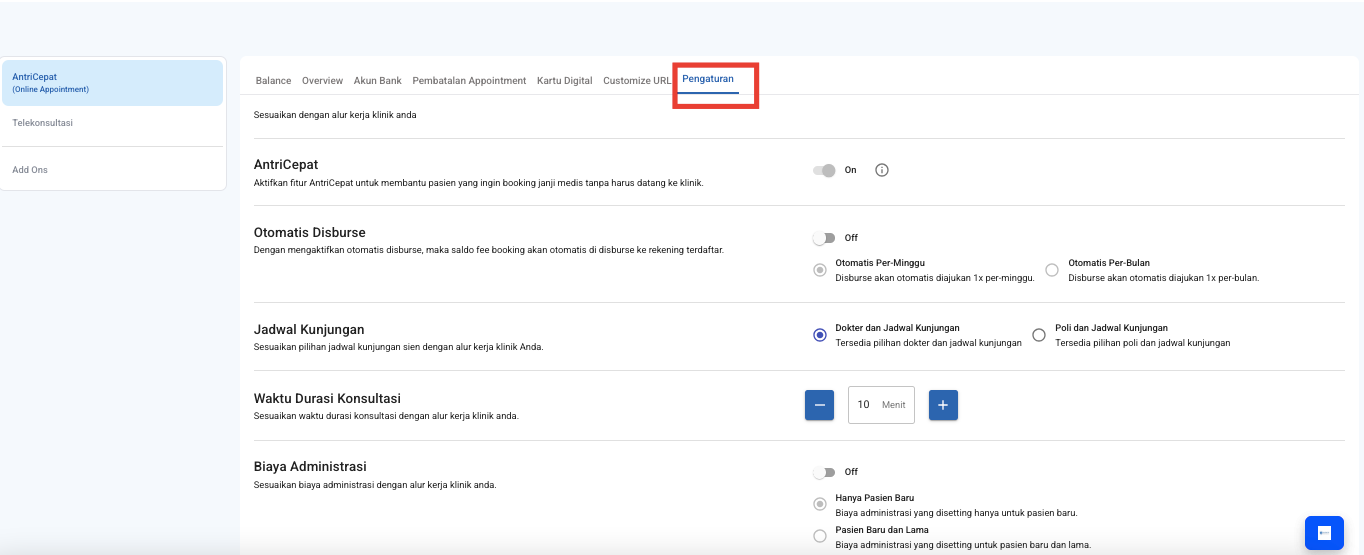The height and width of the screenshot is (555, 1364).
Task: Click the info icon next to AntriCepat toggle
Action: coord(881,170)
